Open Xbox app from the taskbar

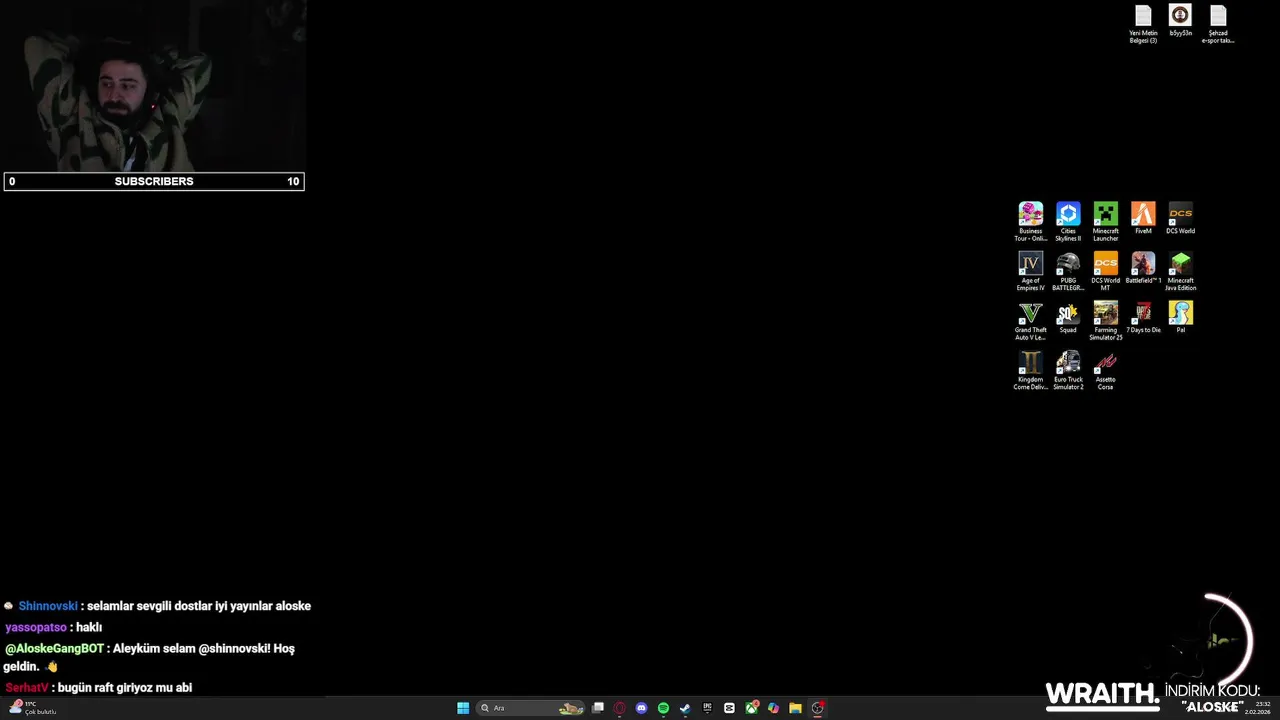tap(751, 708)
